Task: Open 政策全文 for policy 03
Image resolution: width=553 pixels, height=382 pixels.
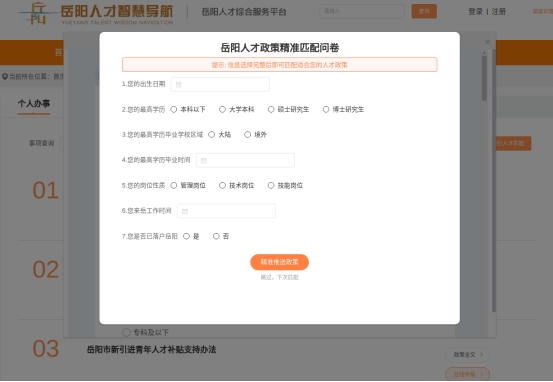Action: [468, 354]
